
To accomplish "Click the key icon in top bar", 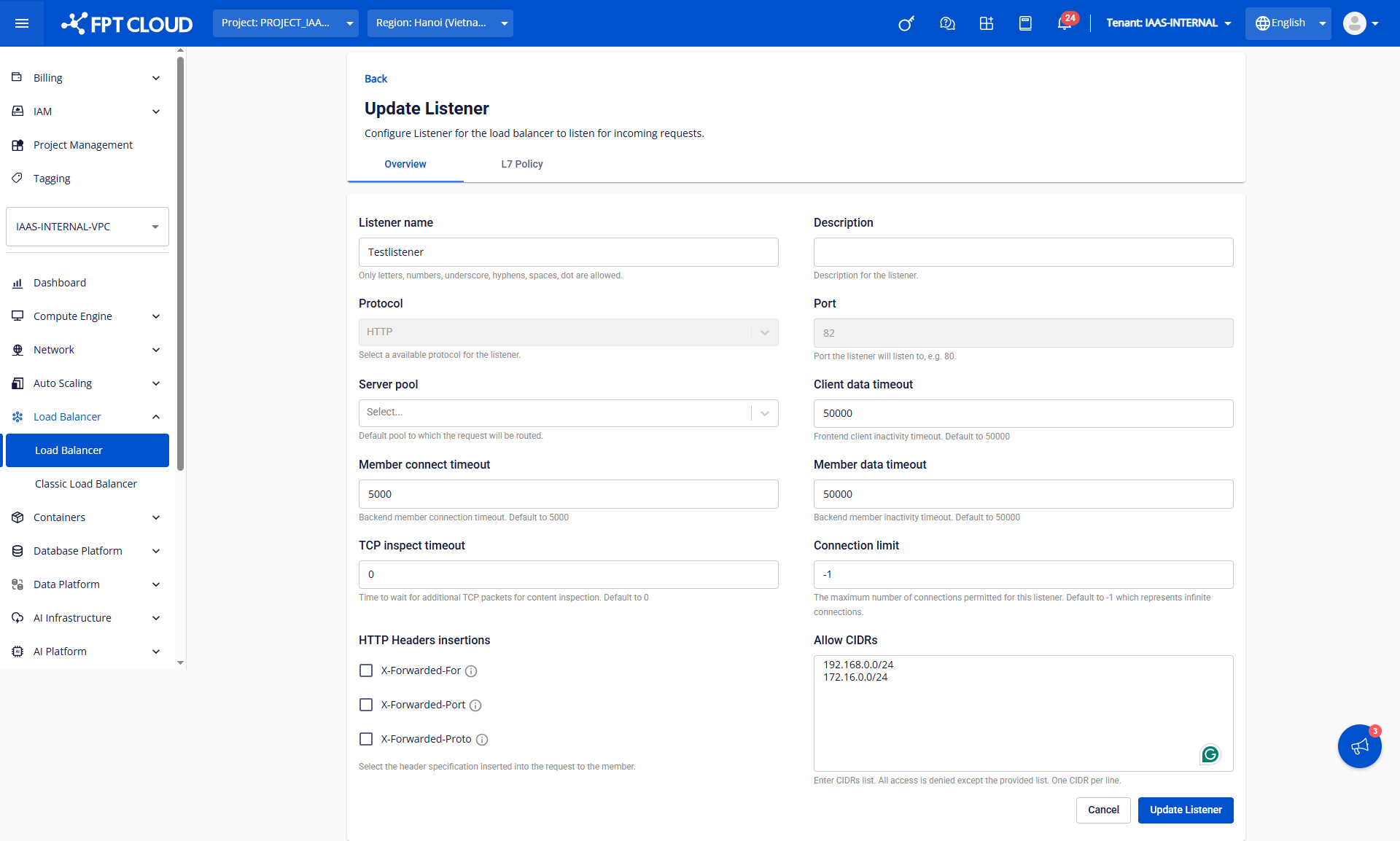I will point(906,23).
